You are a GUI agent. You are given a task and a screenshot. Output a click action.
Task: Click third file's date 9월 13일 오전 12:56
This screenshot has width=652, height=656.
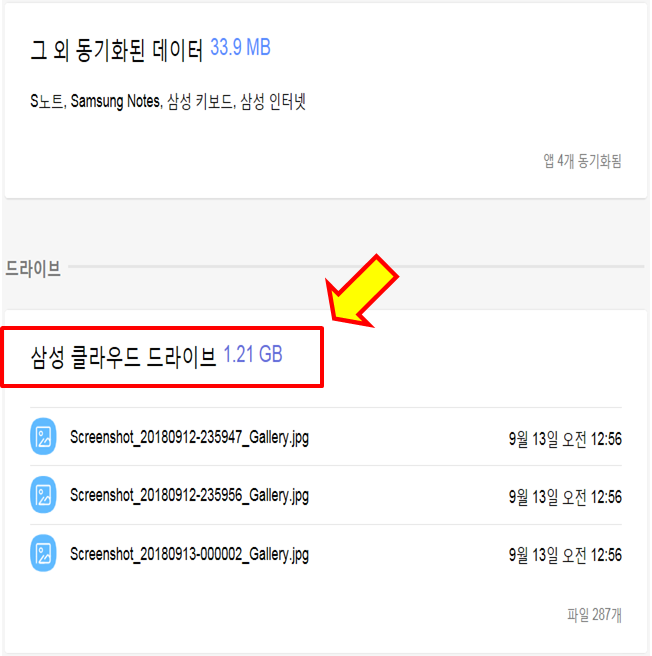pos(565,555)
